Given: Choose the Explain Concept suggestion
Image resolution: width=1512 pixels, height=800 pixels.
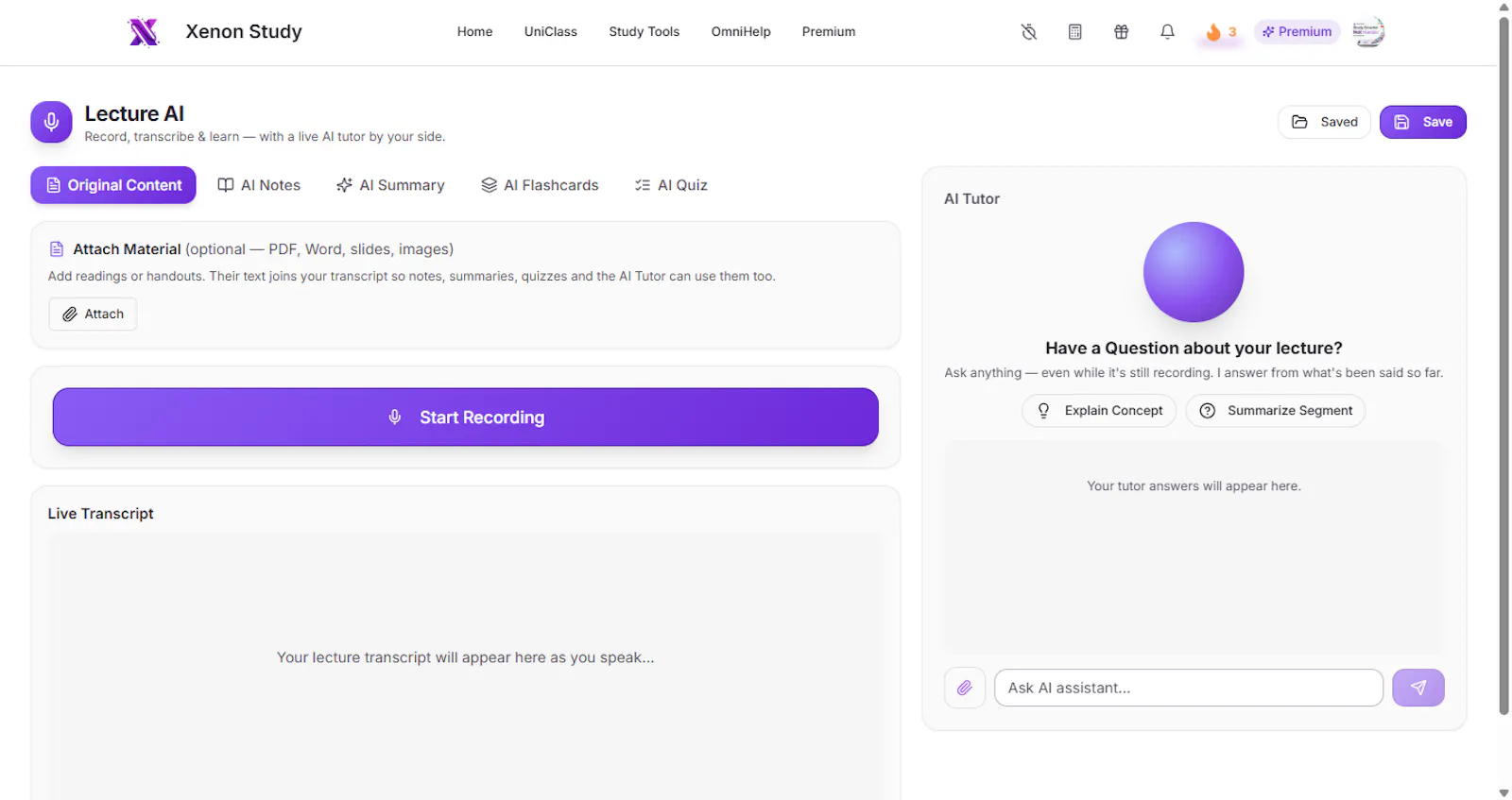Looking at the screenshot, I should (x=1099, y=411).
